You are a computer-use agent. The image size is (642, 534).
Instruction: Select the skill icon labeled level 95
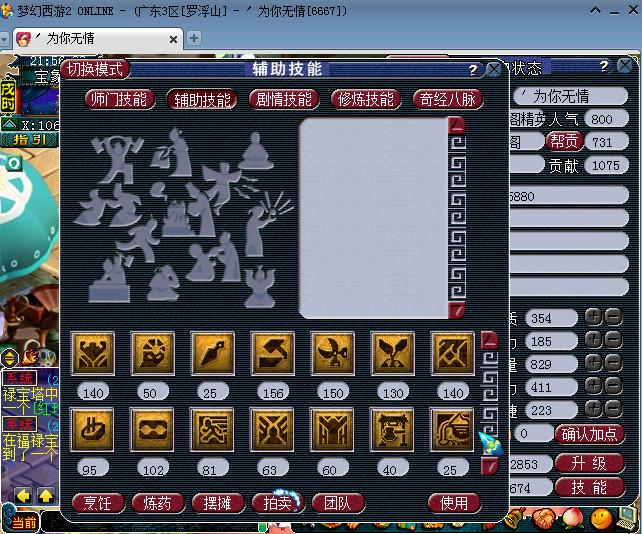92,430
